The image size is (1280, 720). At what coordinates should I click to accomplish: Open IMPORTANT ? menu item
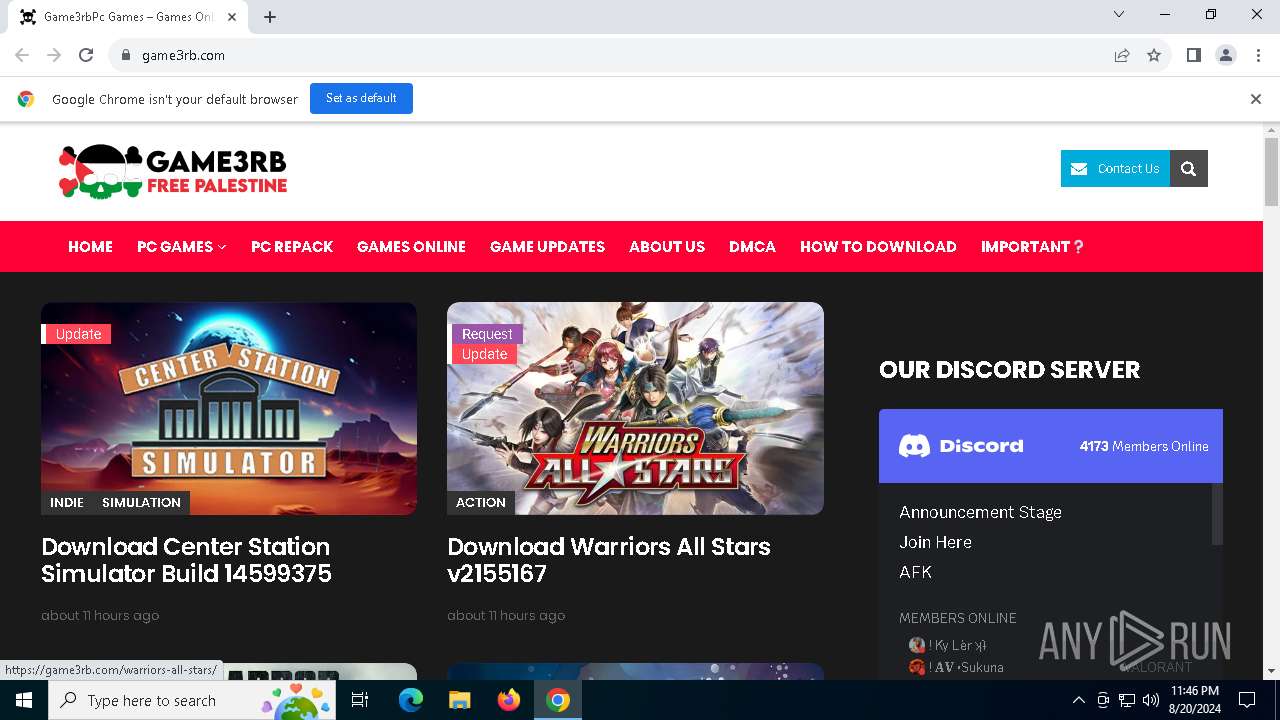[x=1032, y=246]
